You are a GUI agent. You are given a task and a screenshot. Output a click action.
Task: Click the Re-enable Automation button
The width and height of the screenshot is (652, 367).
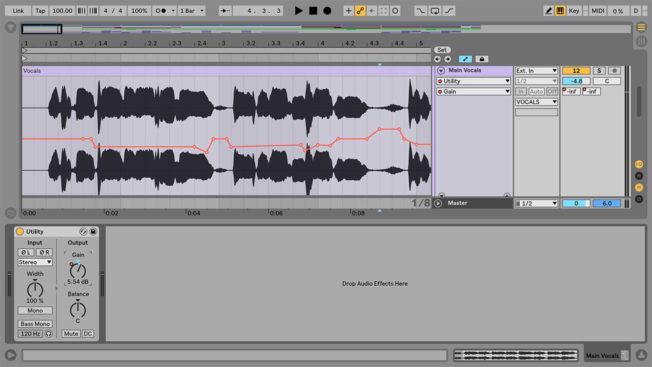(372, 11)
